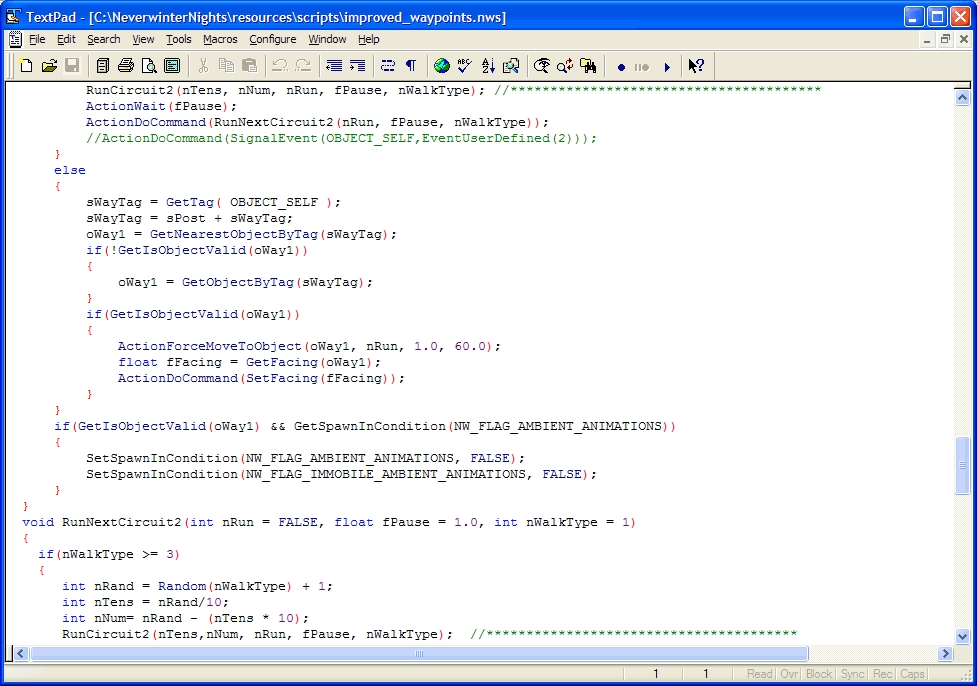The height and width of the screenshot is (686, 977).
Task: Open the Configure menu
Action: (x=272, y=39)
